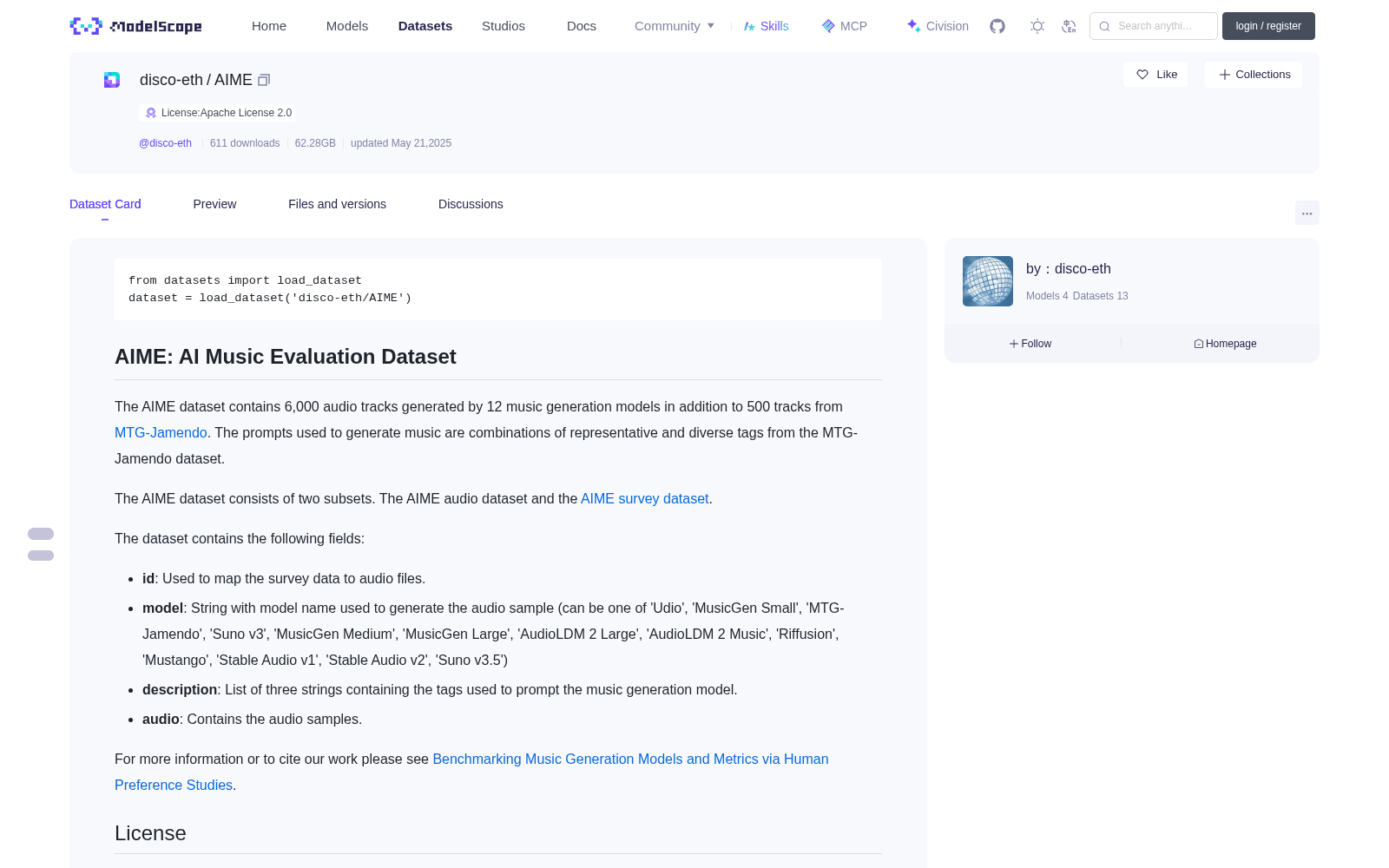Go to the Home nav item
Screen dimensions: 1389x868
point(269,26)
